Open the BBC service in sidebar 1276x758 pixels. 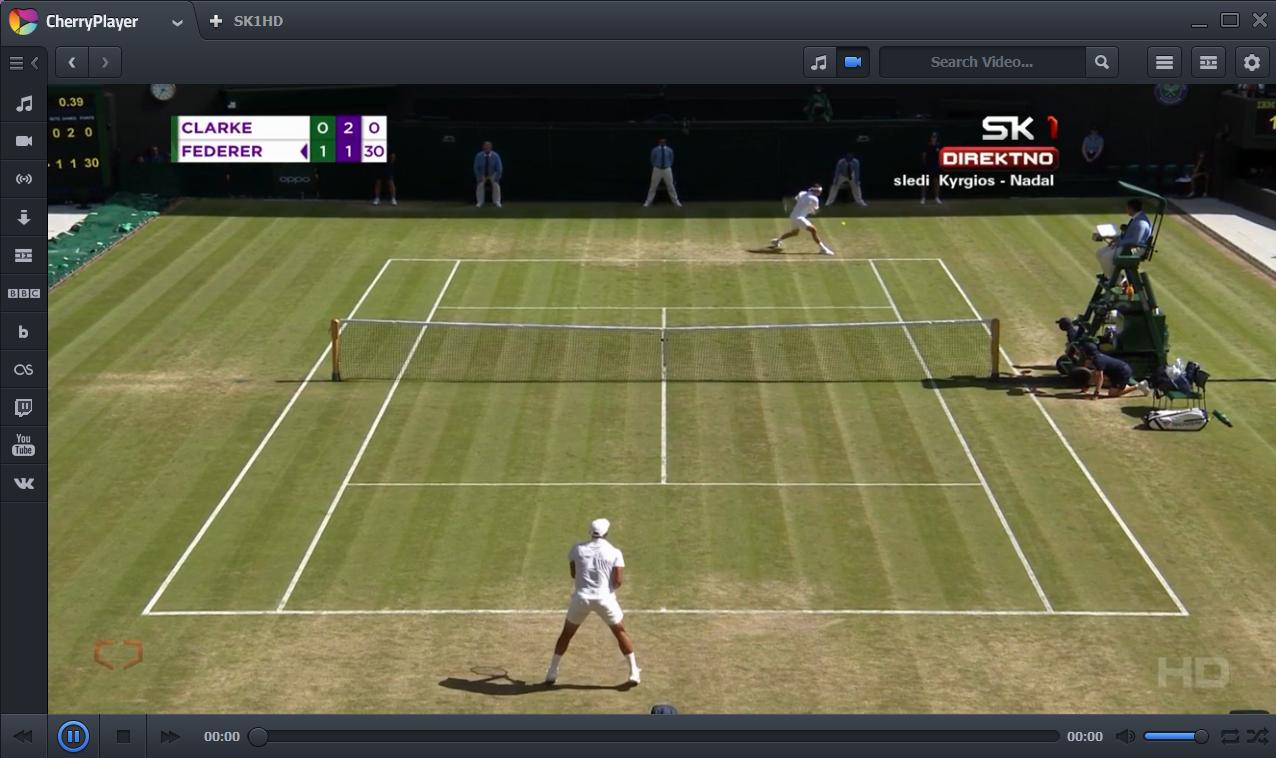[x=24, y=293]
